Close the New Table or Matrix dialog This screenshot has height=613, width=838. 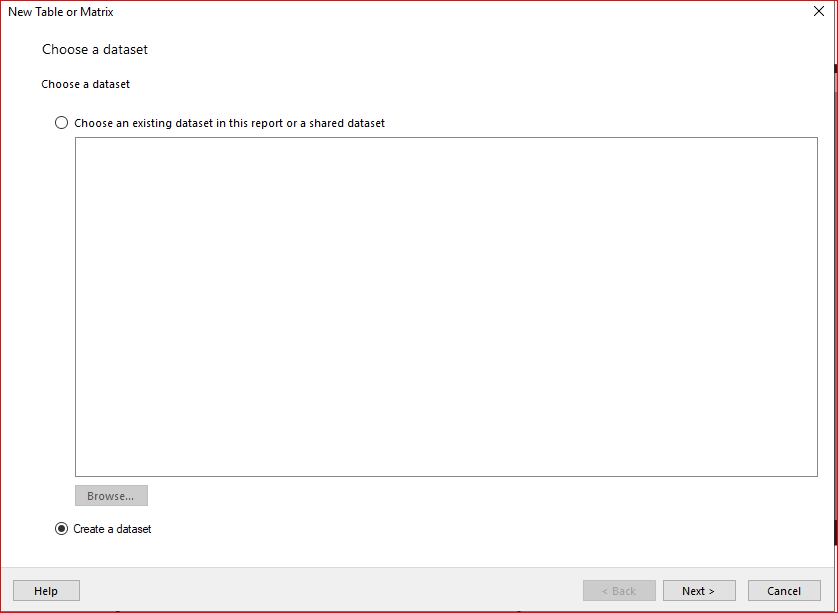(819, 12)
